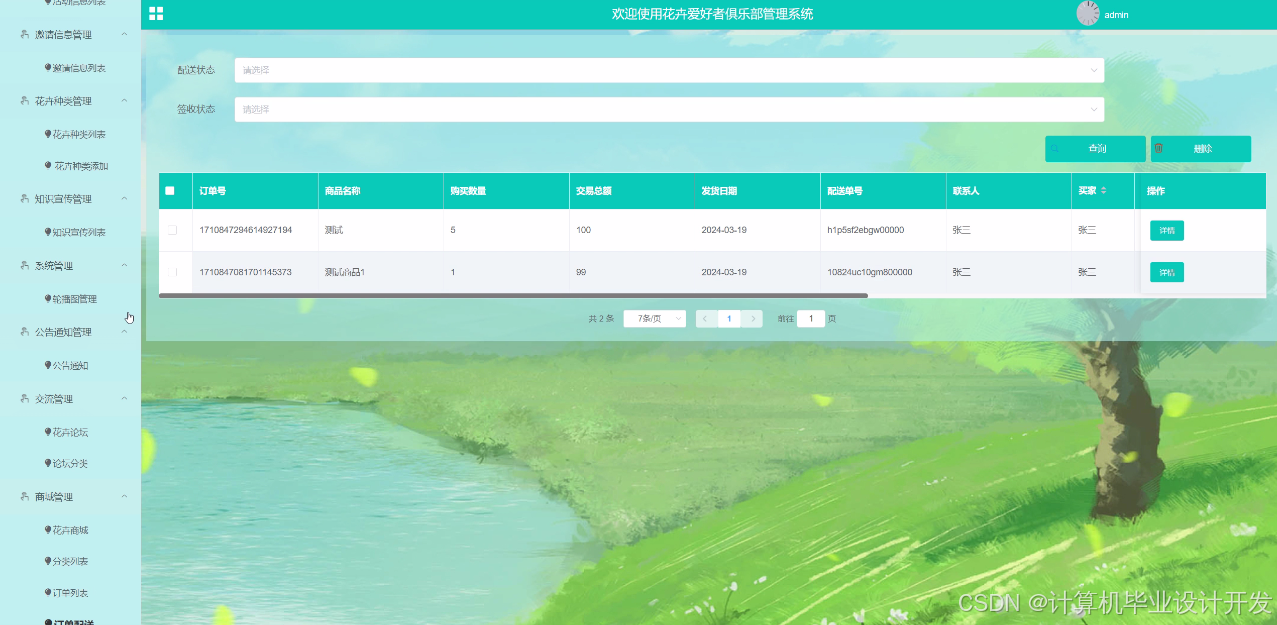The image size is (1277, 625).
Task: Click the person icon beside 商城管理
Action: (24, 497)
